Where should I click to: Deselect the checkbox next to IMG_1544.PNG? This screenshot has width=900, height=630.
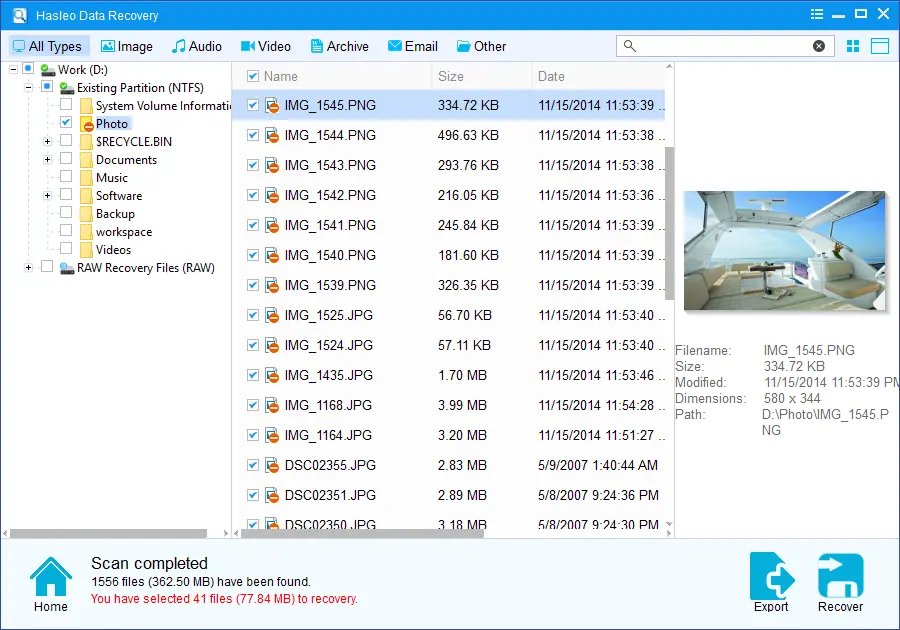[252, 135]
